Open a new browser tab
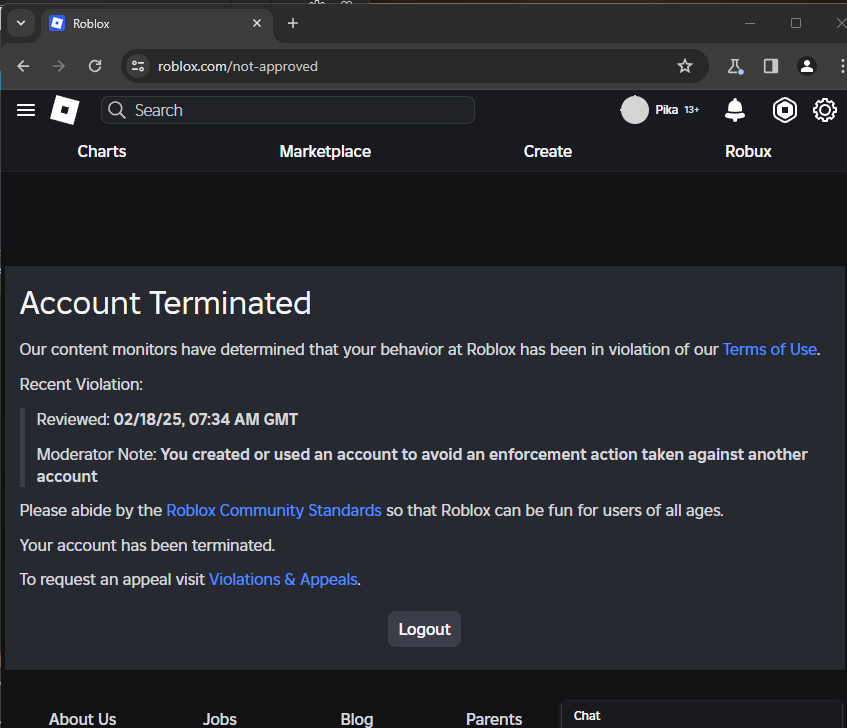Screen dimensions: 847x728 click(293, 23)
